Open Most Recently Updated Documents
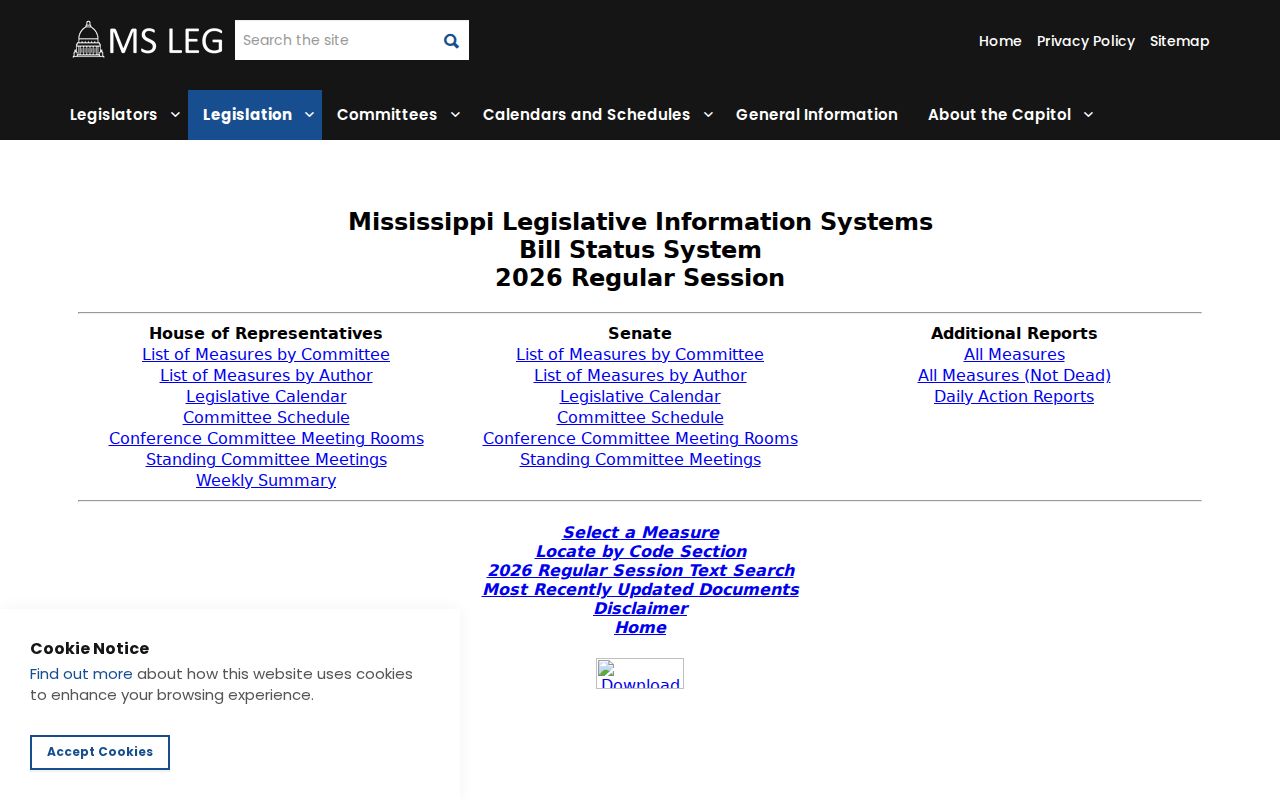1280x800 pixels. (x=640, y=589)
